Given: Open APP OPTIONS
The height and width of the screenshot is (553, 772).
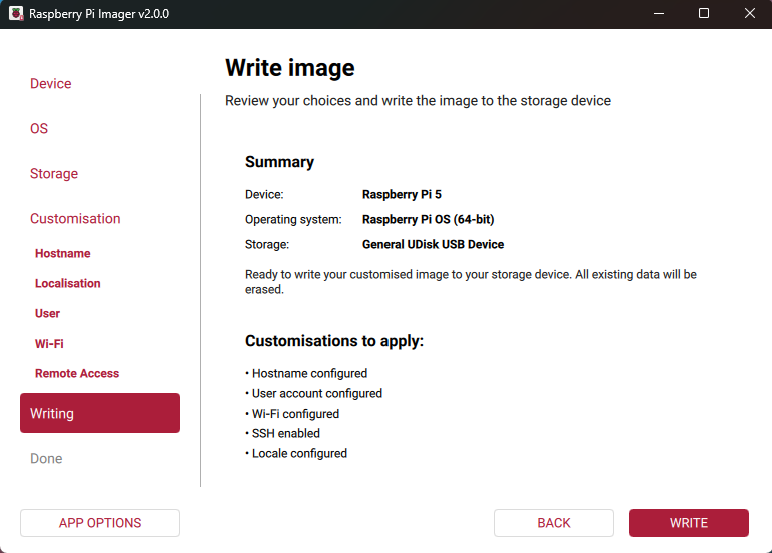Looking at the screenshot, I should click(100, 523).
